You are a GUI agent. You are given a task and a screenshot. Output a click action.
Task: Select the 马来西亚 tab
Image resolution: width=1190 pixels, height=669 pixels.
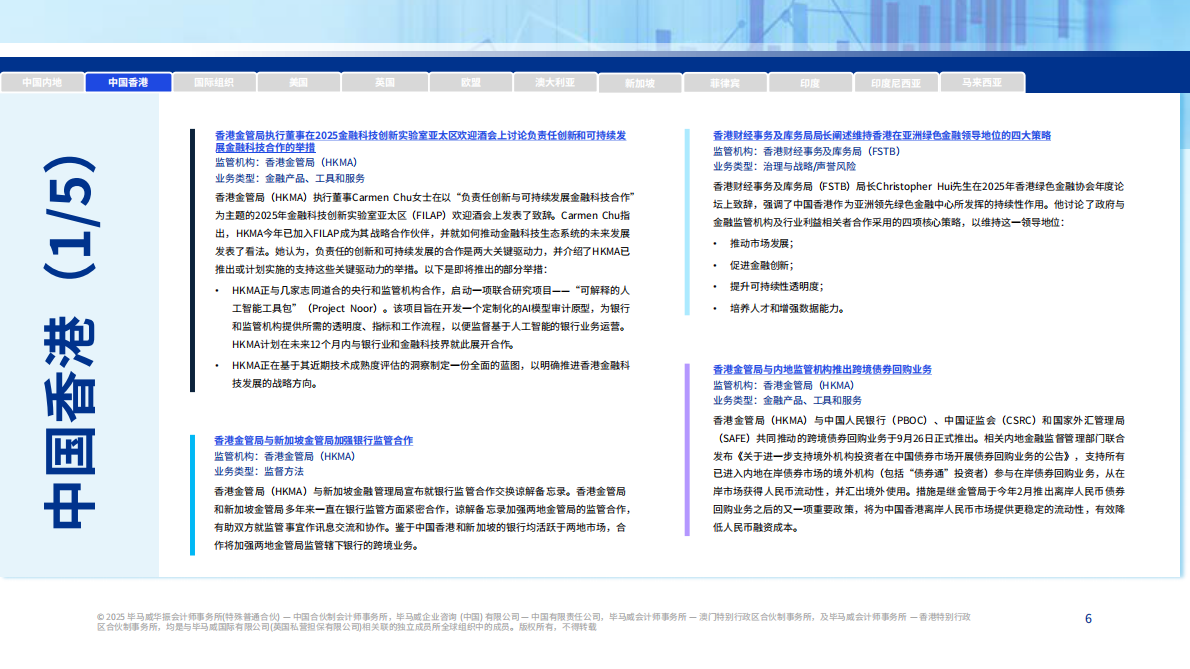[982, 83]
